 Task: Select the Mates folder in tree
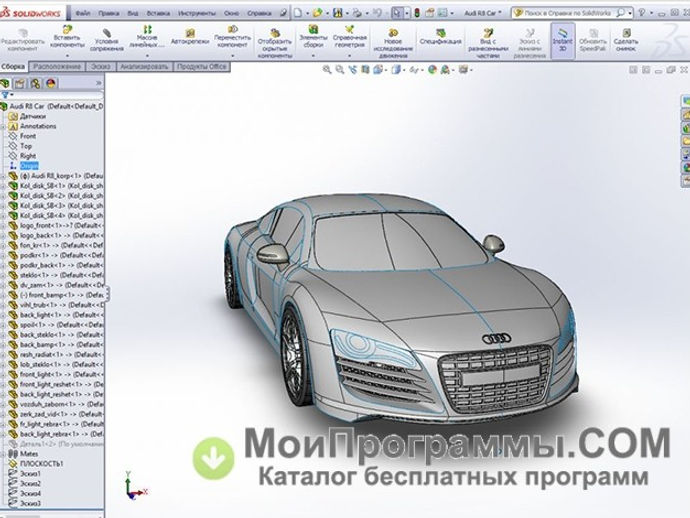[29, 454]
